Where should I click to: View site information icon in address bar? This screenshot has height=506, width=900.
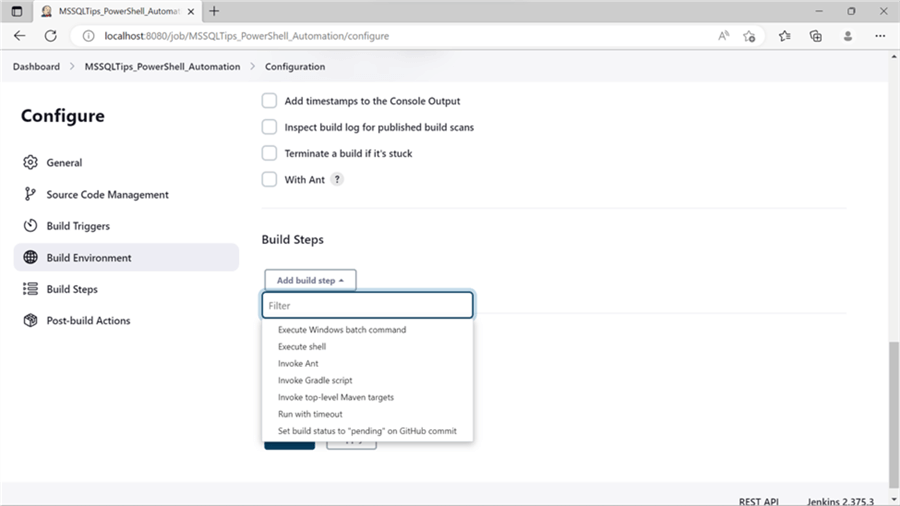88,36
